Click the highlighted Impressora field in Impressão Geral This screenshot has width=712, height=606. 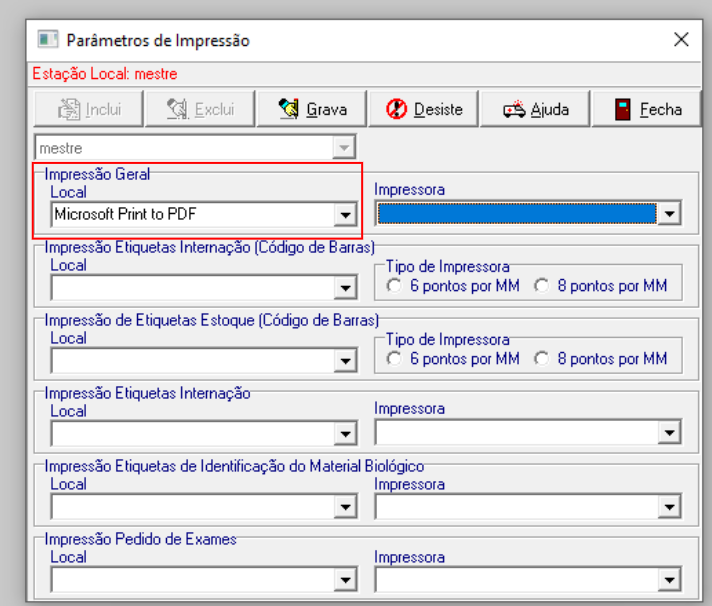pos(517,213)
